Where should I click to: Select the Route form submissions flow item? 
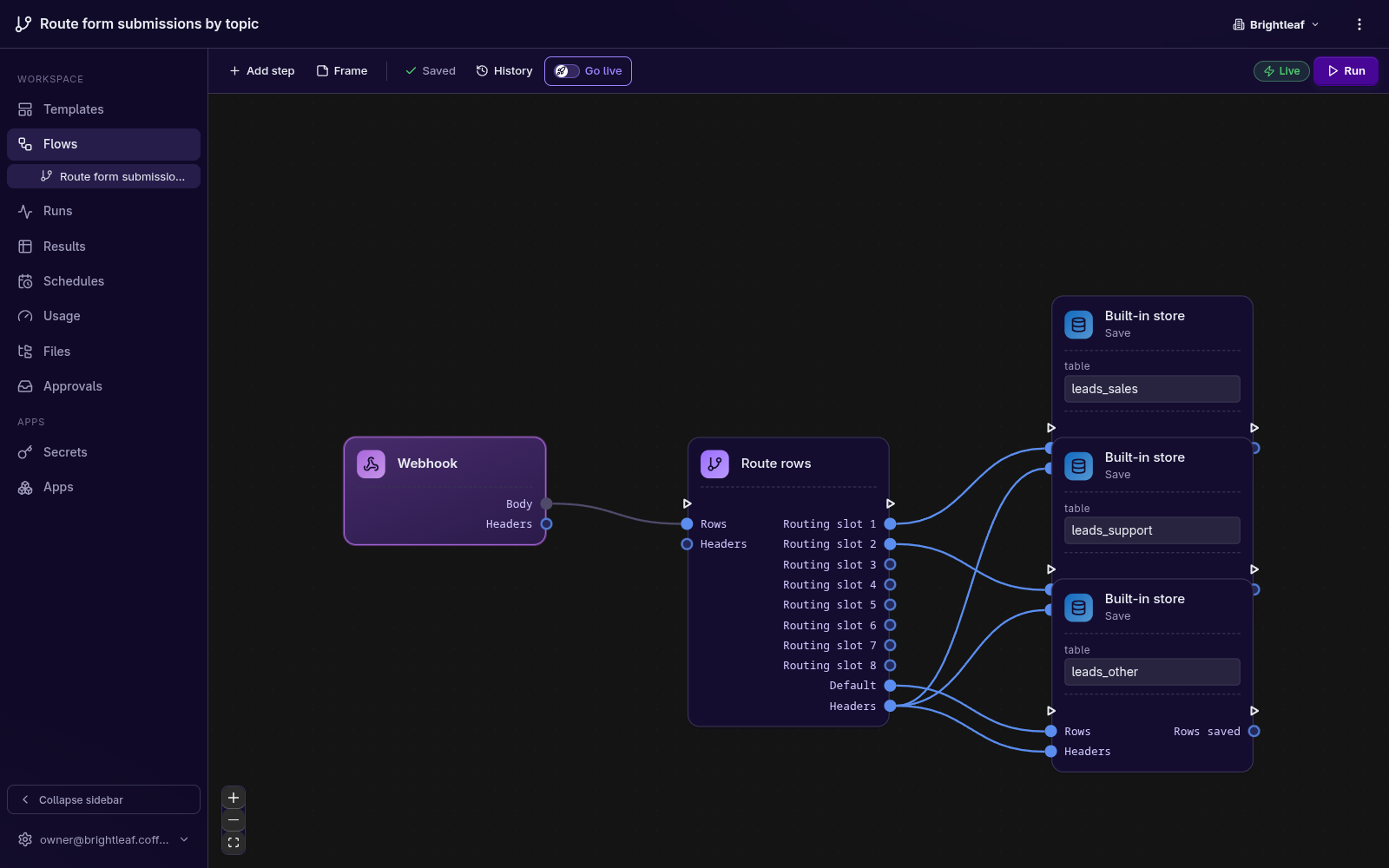[103, 176]
